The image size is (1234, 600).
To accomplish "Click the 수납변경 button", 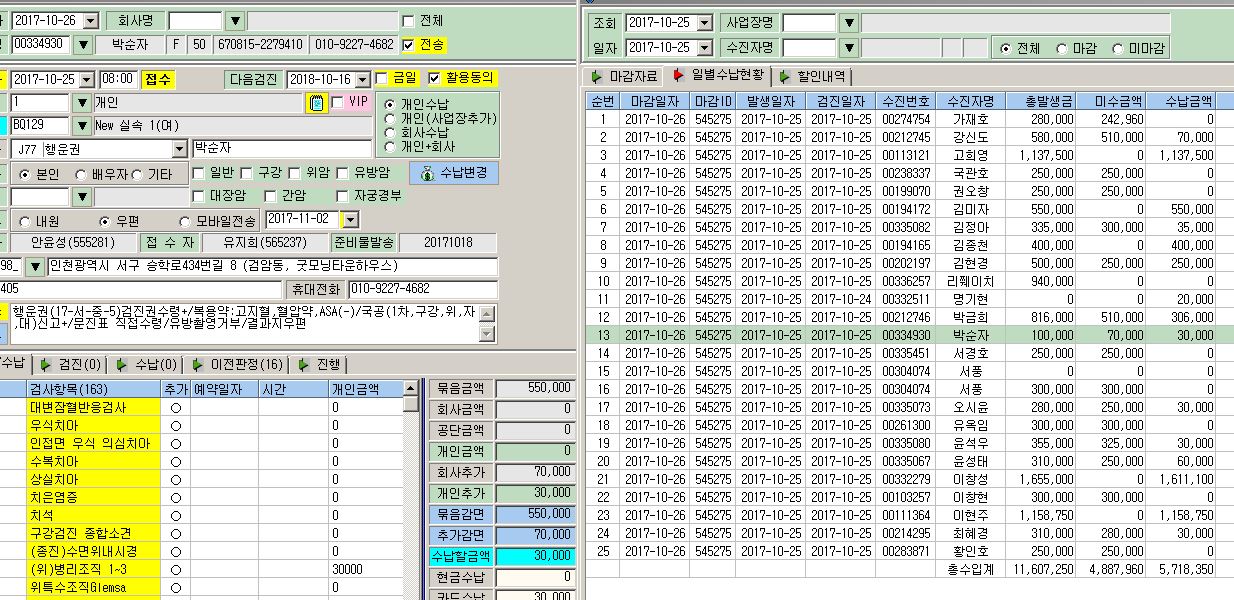I will [x=456, y=174].
